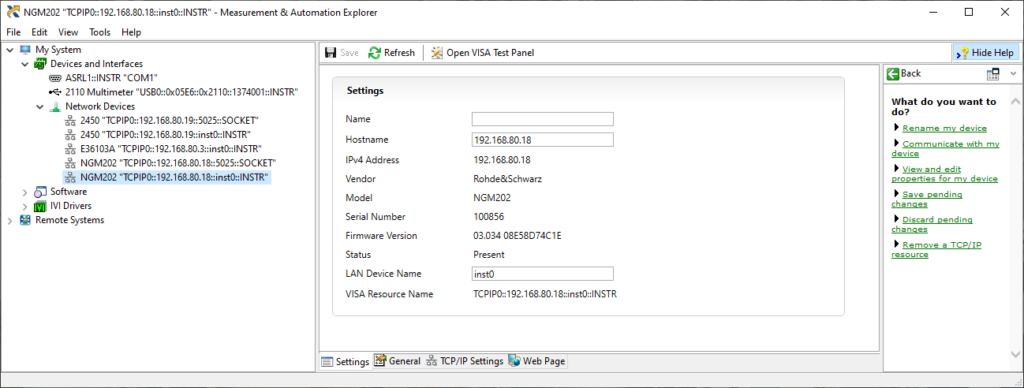Click the 2110 Multimeter USB icon
Screen dimensions: 1024x388
(x=55, y=92)
